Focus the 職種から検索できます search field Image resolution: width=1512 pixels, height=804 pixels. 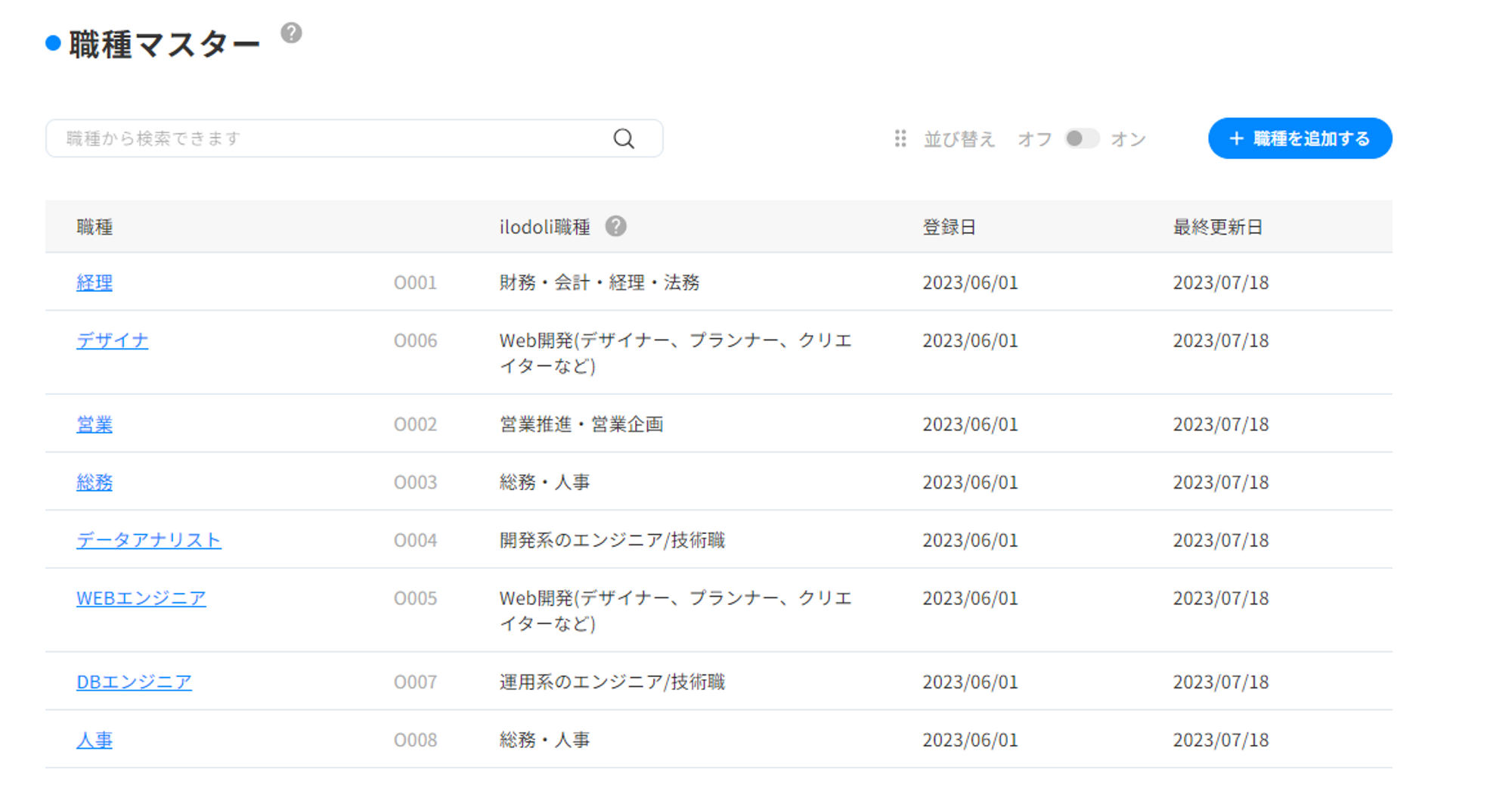coord(354,138)
